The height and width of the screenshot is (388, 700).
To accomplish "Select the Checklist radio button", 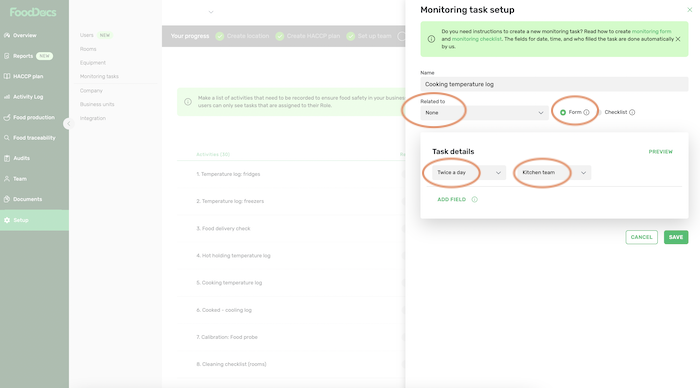I will pyautogui.click(x=600, y=113).
